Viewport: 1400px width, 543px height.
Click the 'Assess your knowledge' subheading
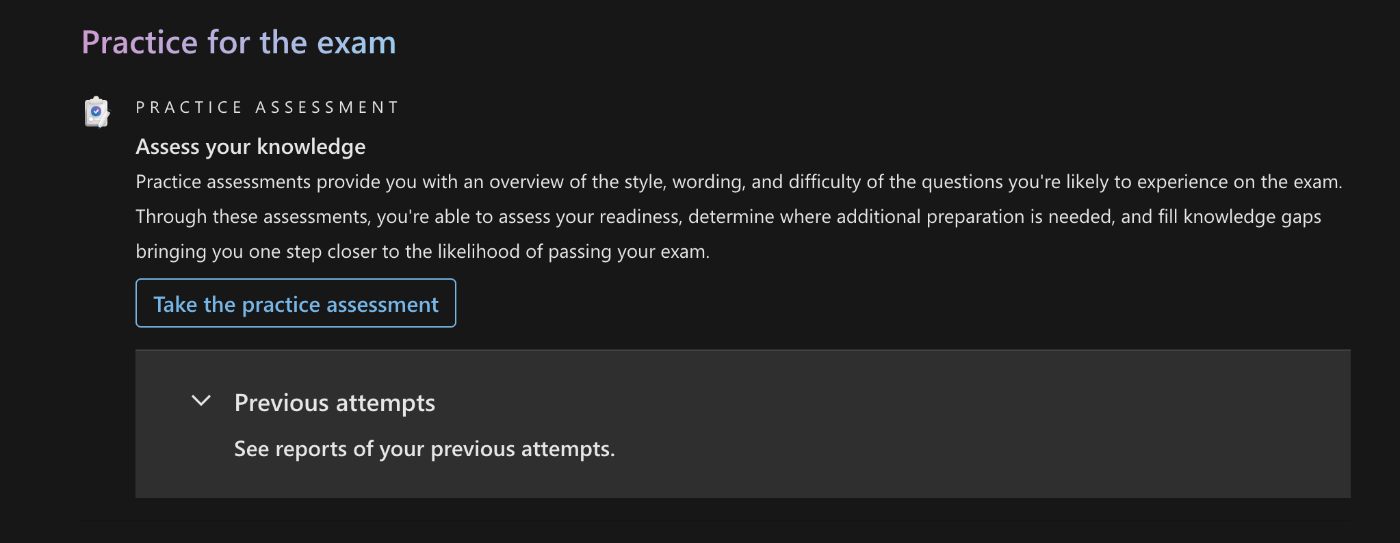click(250, 147)
